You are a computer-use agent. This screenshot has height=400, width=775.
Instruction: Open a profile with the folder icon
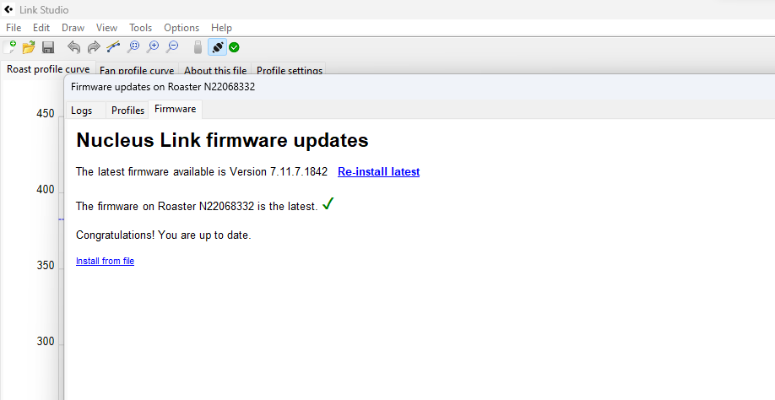pyautogui.click(x=29, y=47)
